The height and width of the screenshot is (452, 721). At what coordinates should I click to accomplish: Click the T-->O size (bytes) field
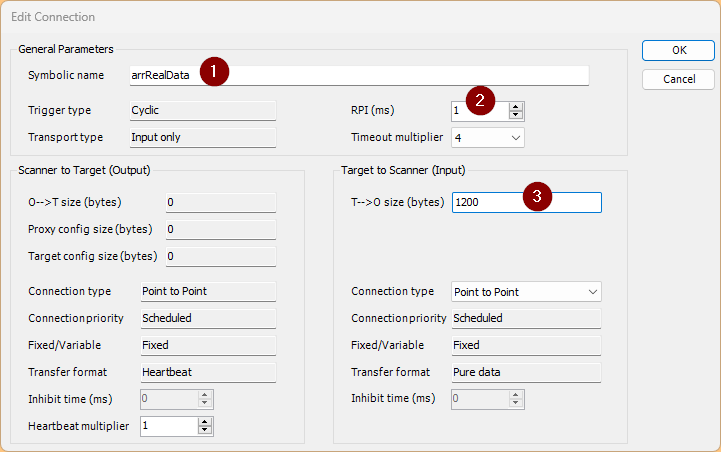pyautogui.click(x=526, y=202)
